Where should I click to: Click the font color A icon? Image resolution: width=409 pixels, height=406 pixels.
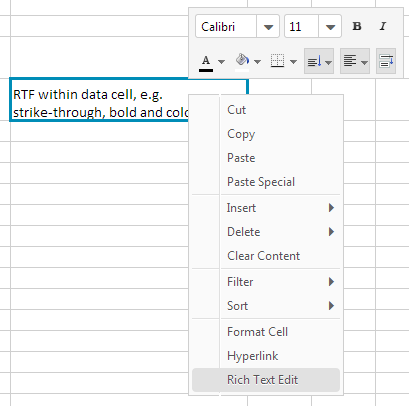pyautogui.click(x=206, y=60)
